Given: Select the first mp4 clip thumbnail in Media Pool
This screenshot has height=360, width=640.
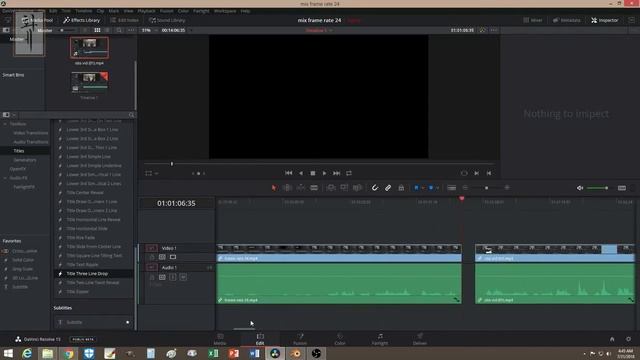Looking at the screenshot, I should [89, 48].
